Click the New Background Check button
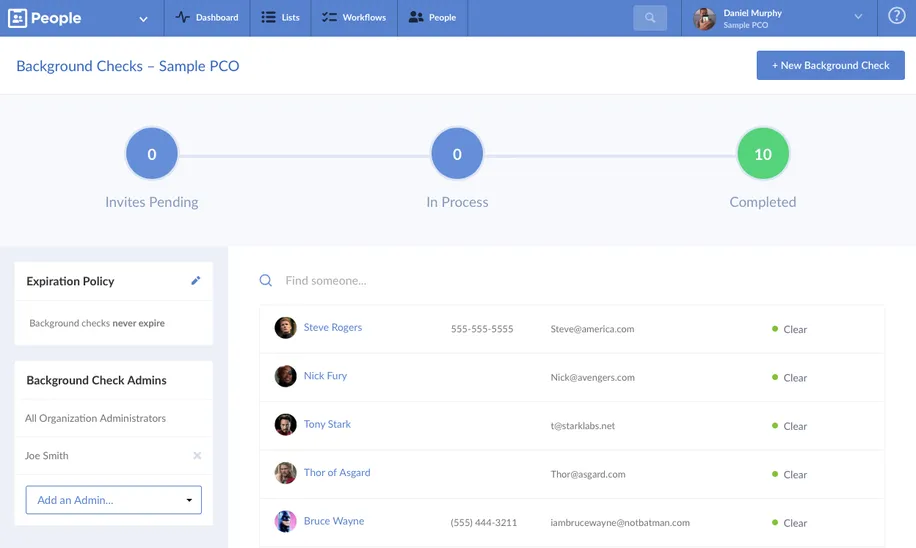This screenshot has height=548, width=916. click(x=830, y=65)
